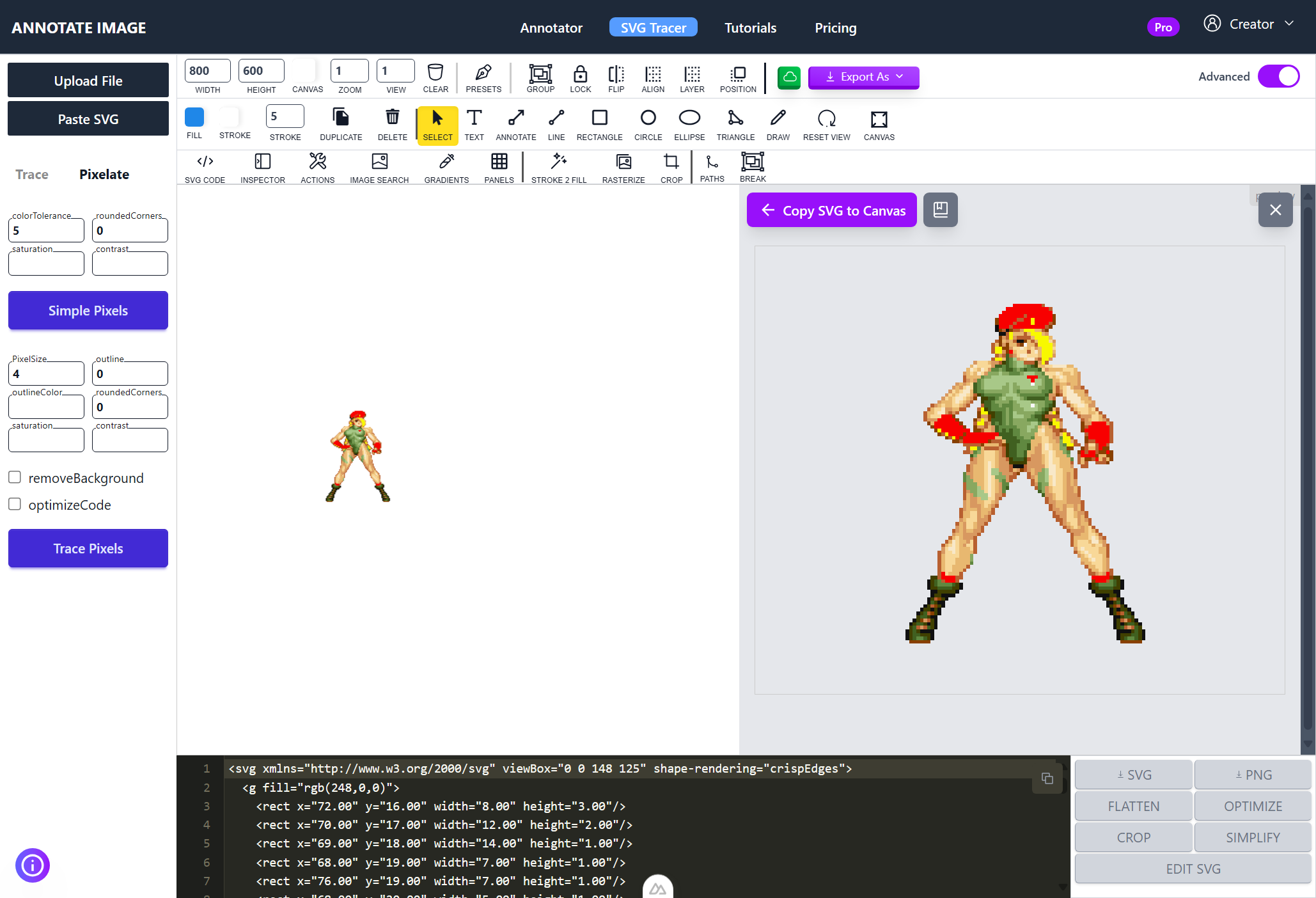This screenshot has height=898, width=1316.
Task: Click the Canvas fit icon in the shapes toolbar
Action: click(879, 119)
